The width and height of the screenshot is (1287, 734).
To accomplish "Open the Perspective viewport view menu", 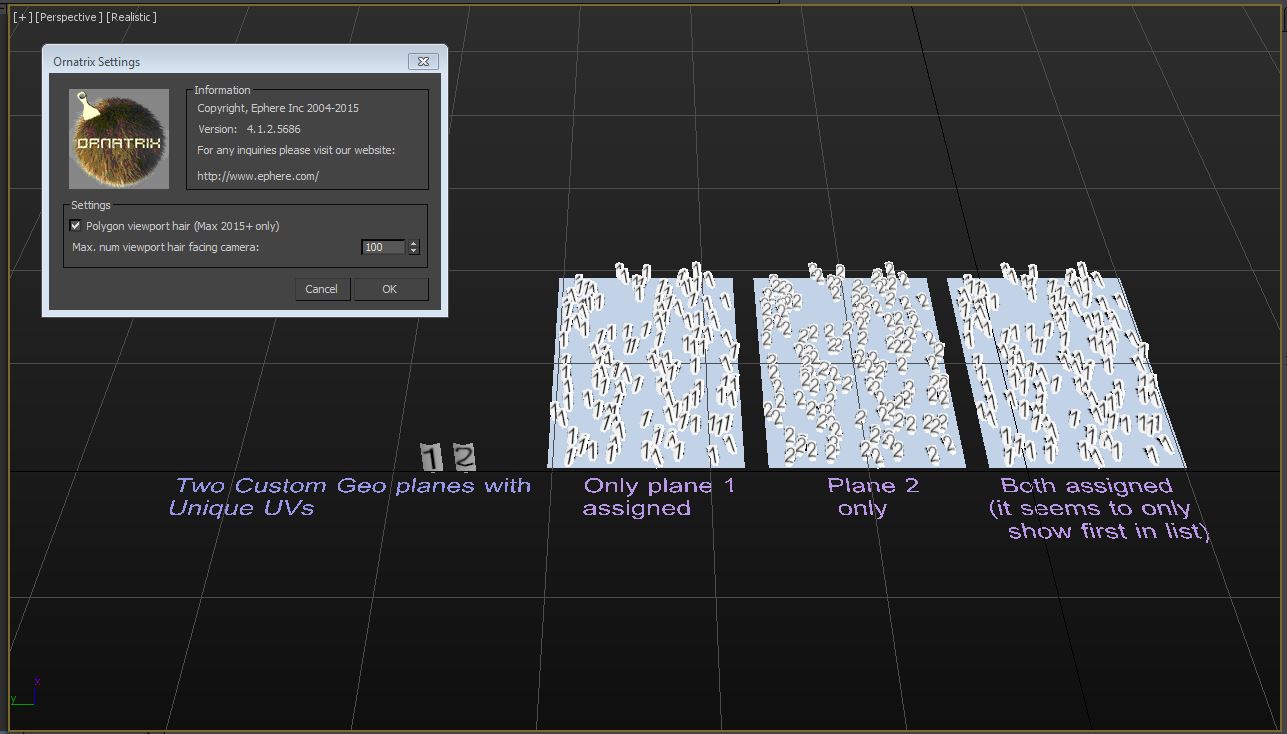I will (68, 17).
